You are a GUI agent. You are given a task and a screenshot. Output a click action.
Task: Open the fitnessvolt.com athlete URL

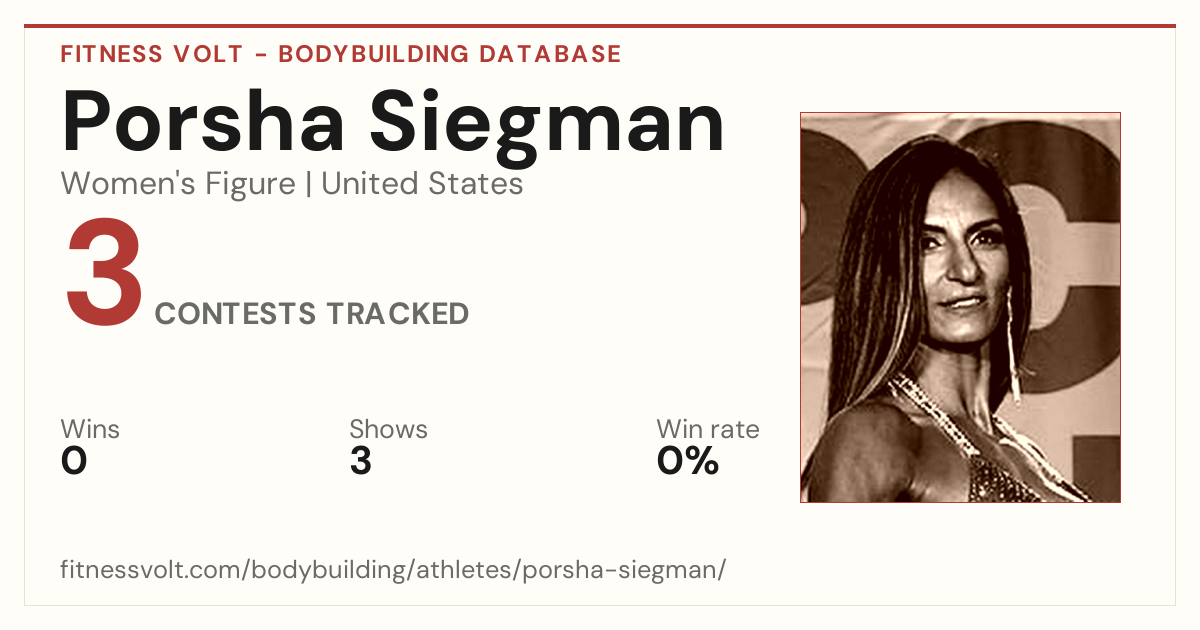point(393,570)
